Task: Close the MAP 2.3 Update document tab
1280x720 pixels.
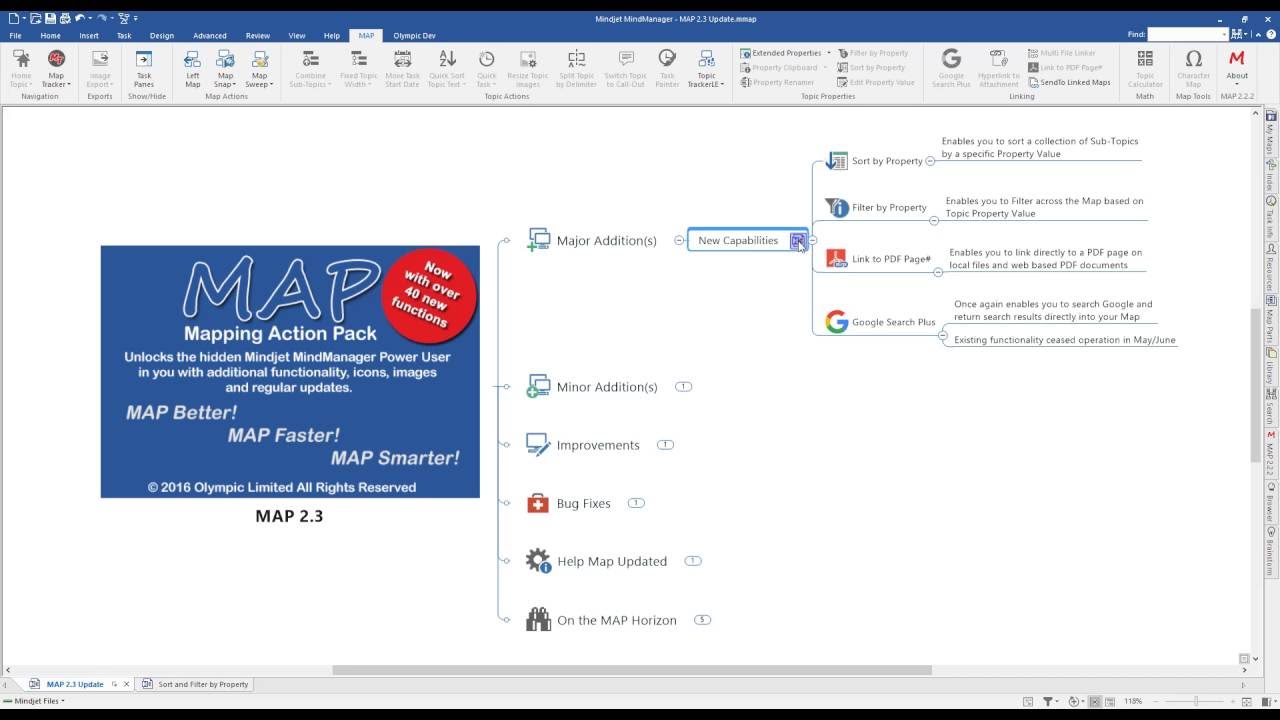Action: pos(126,684)
